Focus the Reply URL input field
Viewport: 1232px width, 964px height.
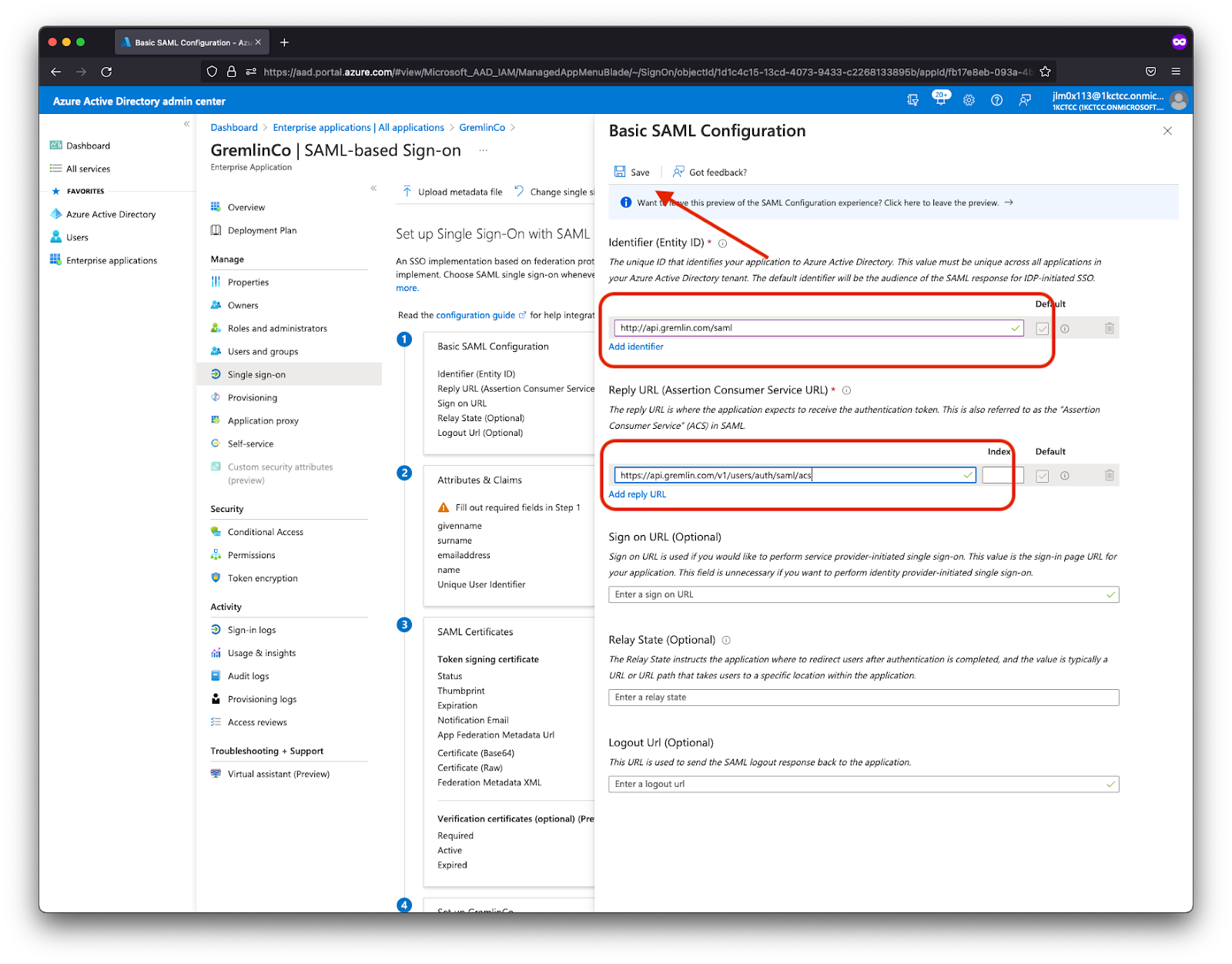pyautogui.click(x=795, y=475)
